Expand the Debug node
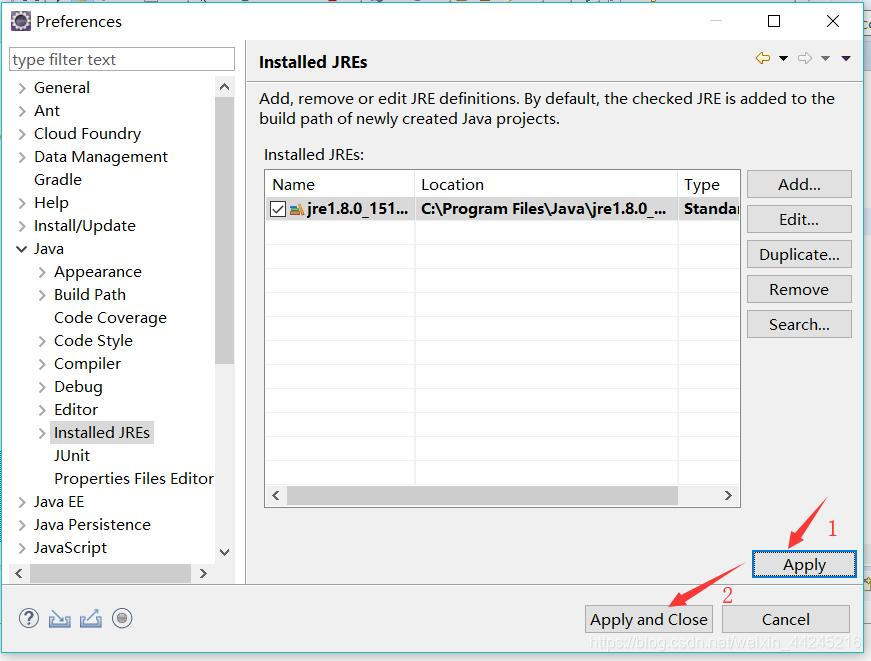Screen dimensions: 871x661 pos(42,387)
